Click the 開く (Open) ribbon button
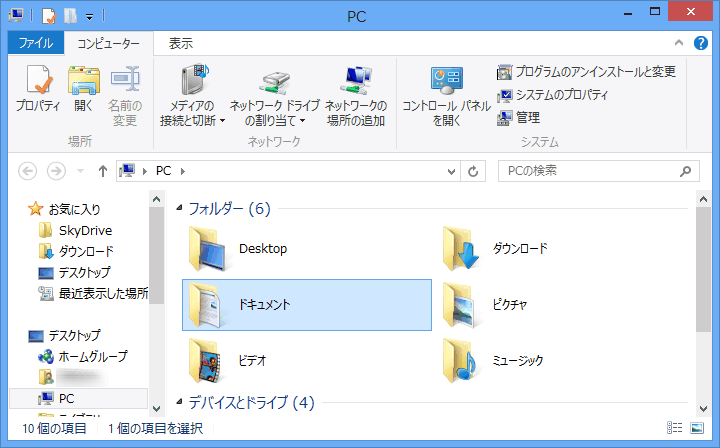The width and height of the screenshot is (720, 448). point(84,88)
